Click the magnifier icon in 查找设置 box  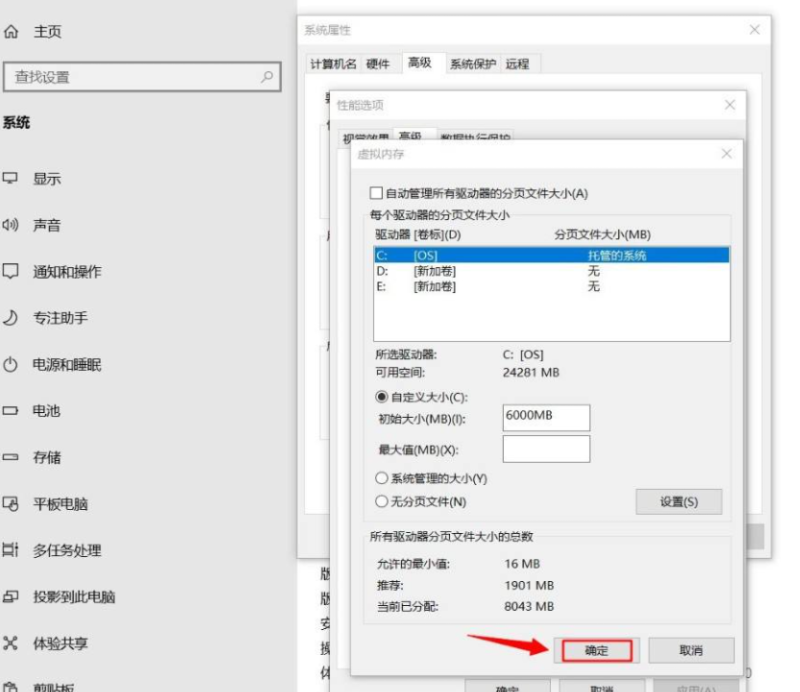(267, 77)
